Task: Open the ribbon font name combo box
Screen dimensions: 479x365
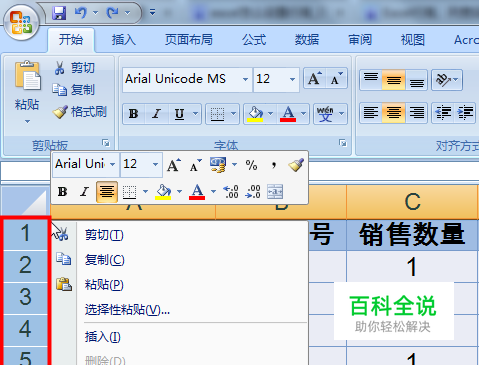Action: click(x=187, y=79)
